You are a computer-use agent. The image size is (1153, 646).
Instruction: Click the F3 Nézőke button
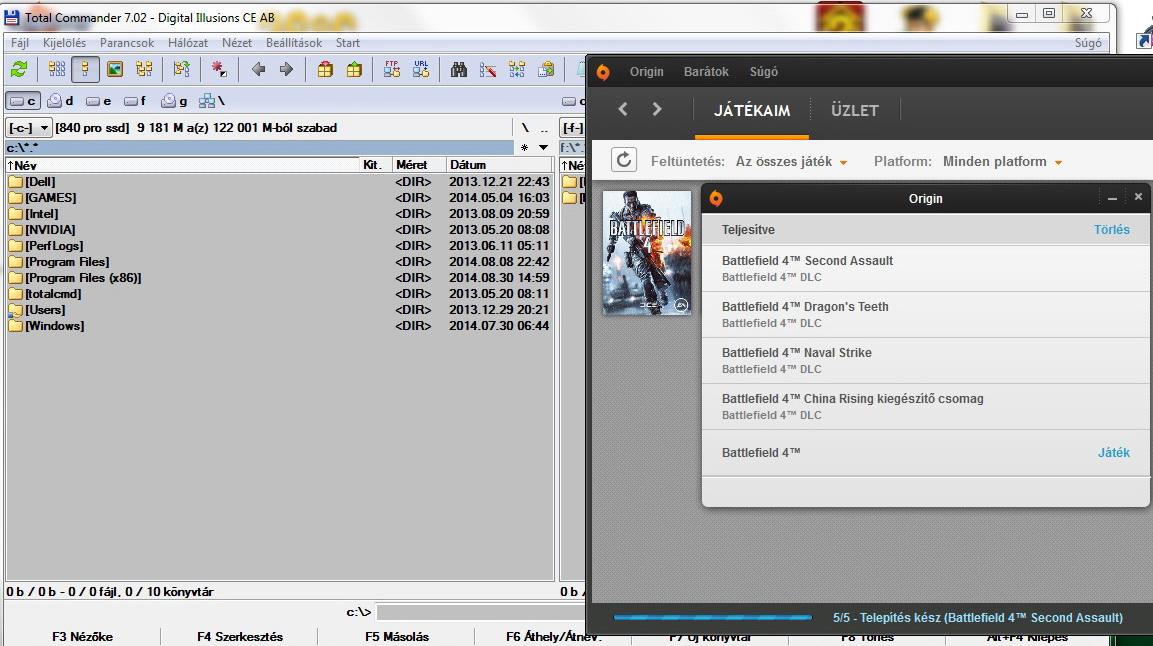(82, 636)
